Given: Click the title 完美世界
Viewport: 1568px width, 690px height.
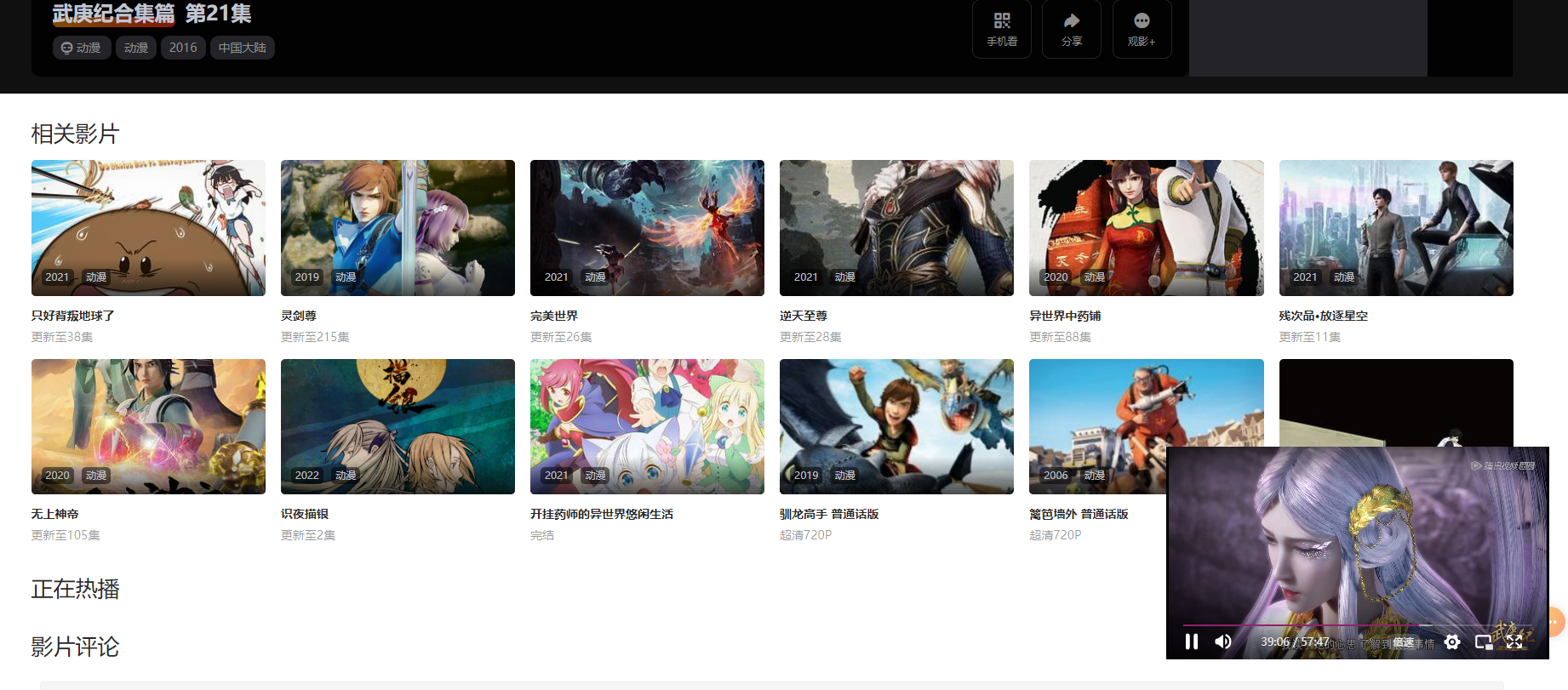Looking at the screenshot, I should (554, 316).
